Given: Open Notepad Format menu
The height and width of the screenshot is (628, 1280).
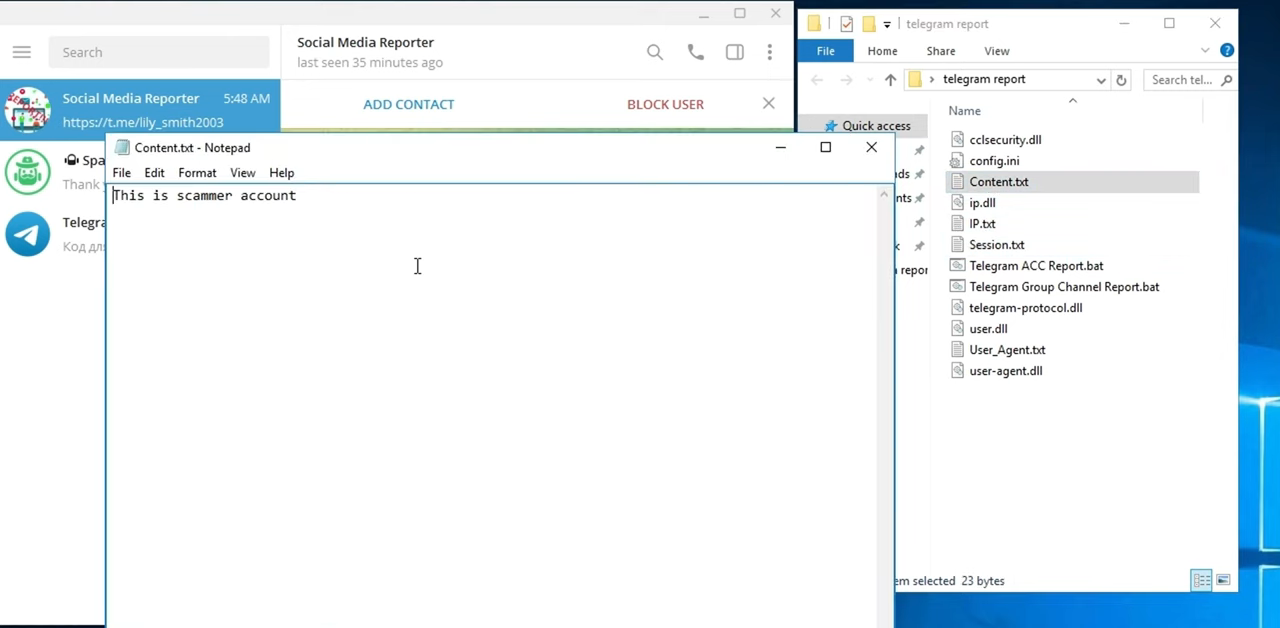Looking at the screenshot, I should pos(197,173).
